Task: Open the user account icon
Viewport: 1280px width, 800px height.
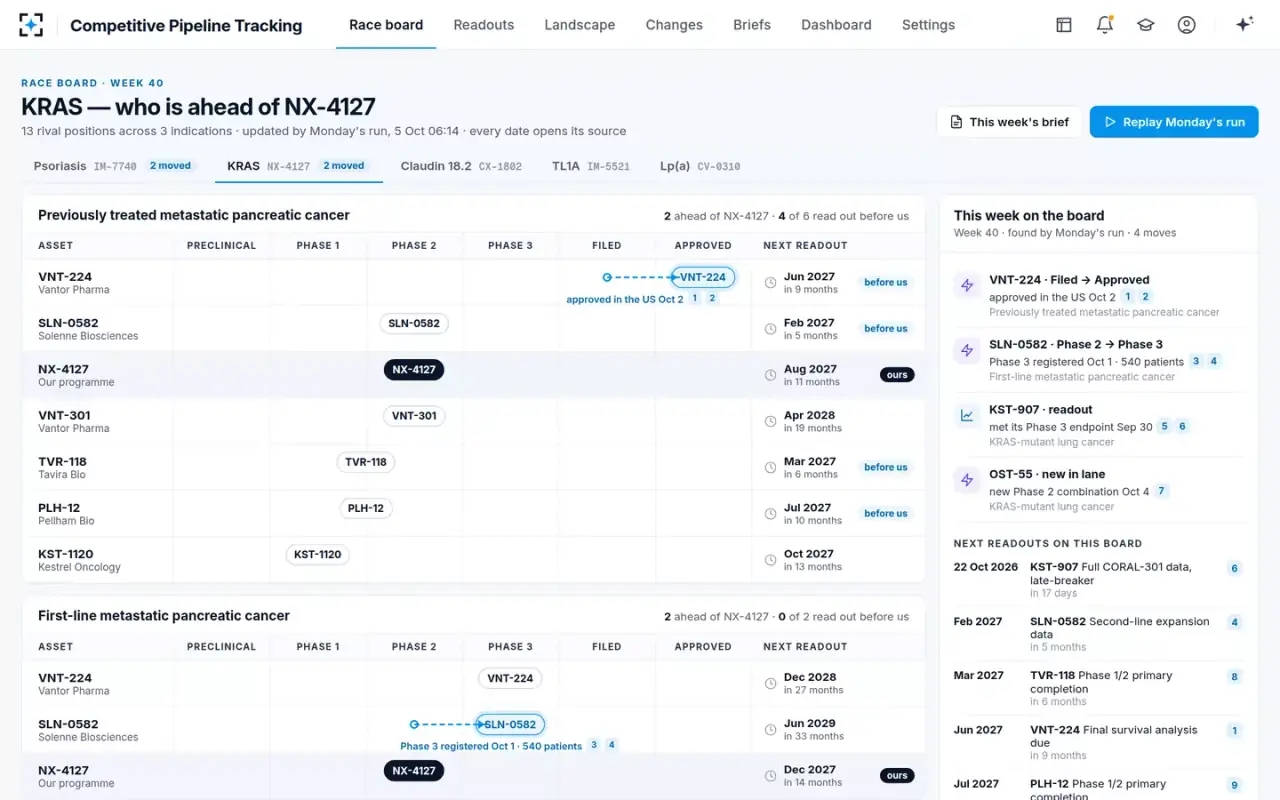Action: click(1187, 25)
